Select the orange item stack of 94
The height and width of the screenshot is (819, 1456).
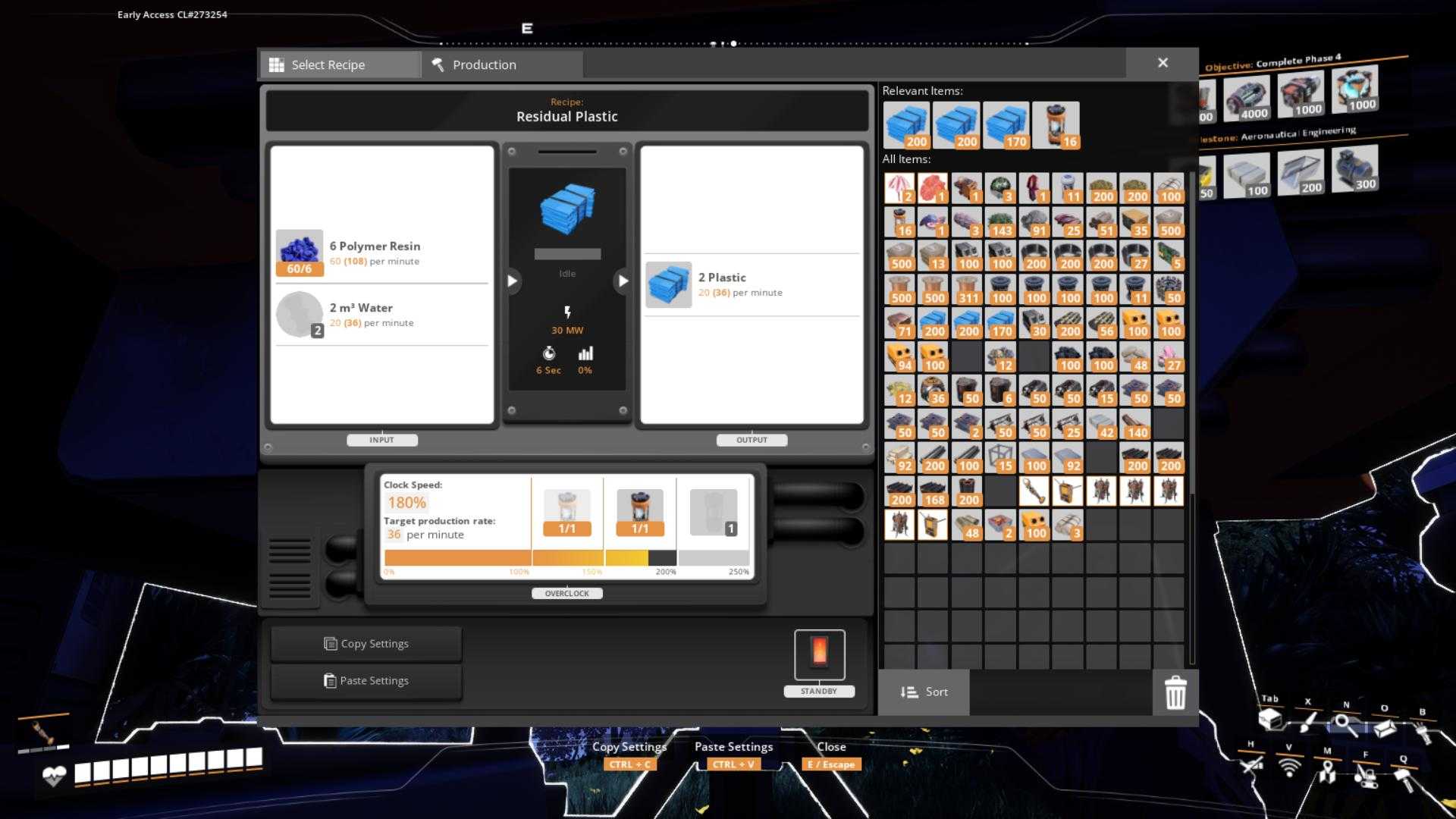(899, 356)
